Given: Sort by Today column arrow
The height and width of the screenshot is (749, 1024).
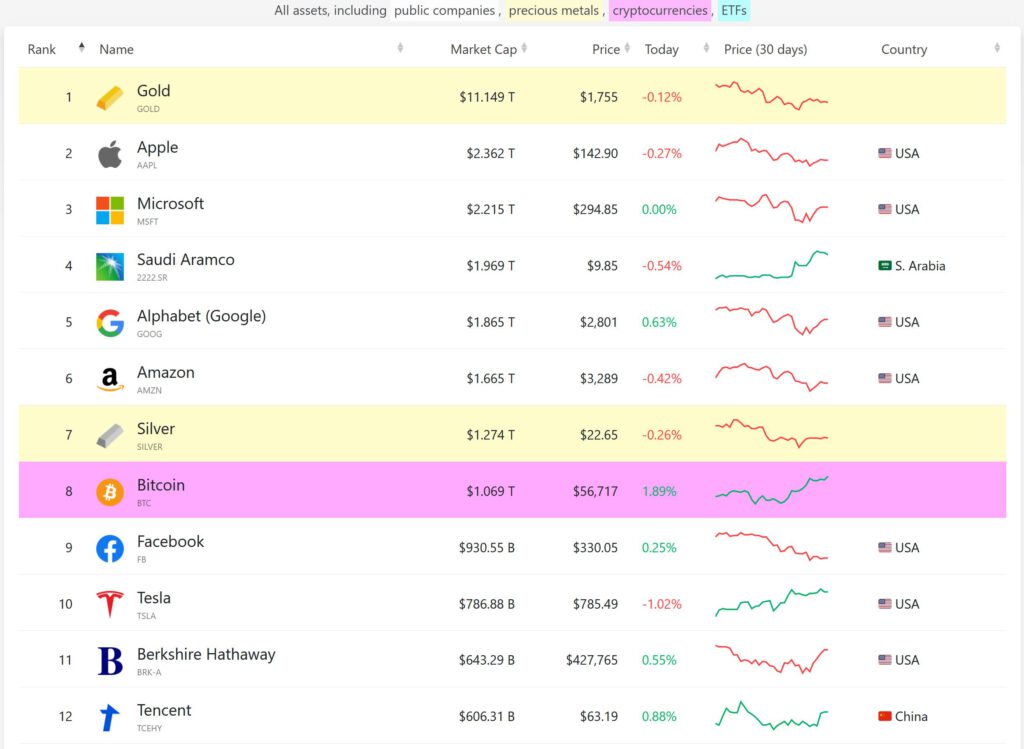Looking at the screenshot, I should [x=706, y=48].
